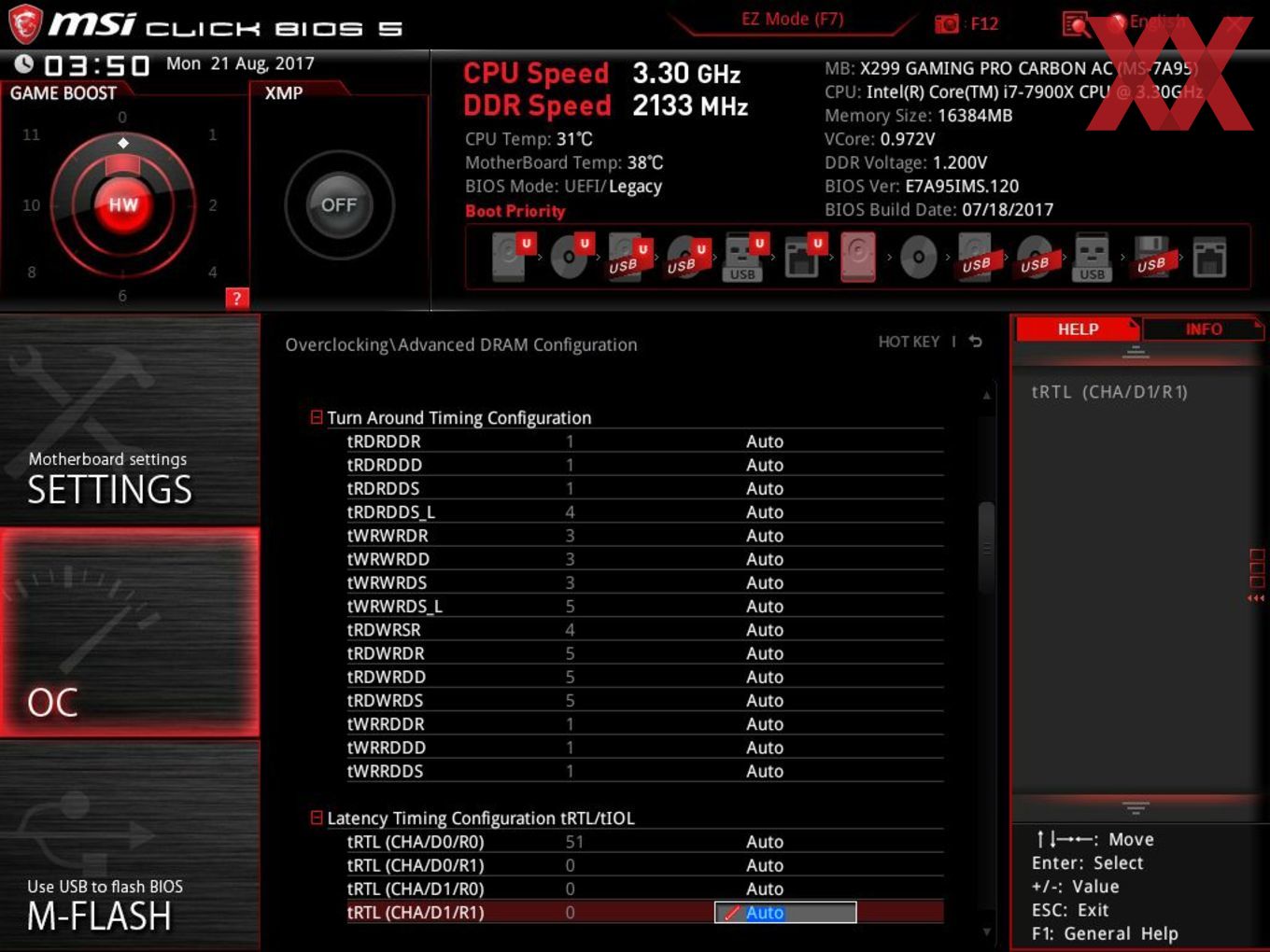Select the tRTL (CHA/D1/R0) row
Screen dimensions: 1270x952
click(x=644, y=889)
